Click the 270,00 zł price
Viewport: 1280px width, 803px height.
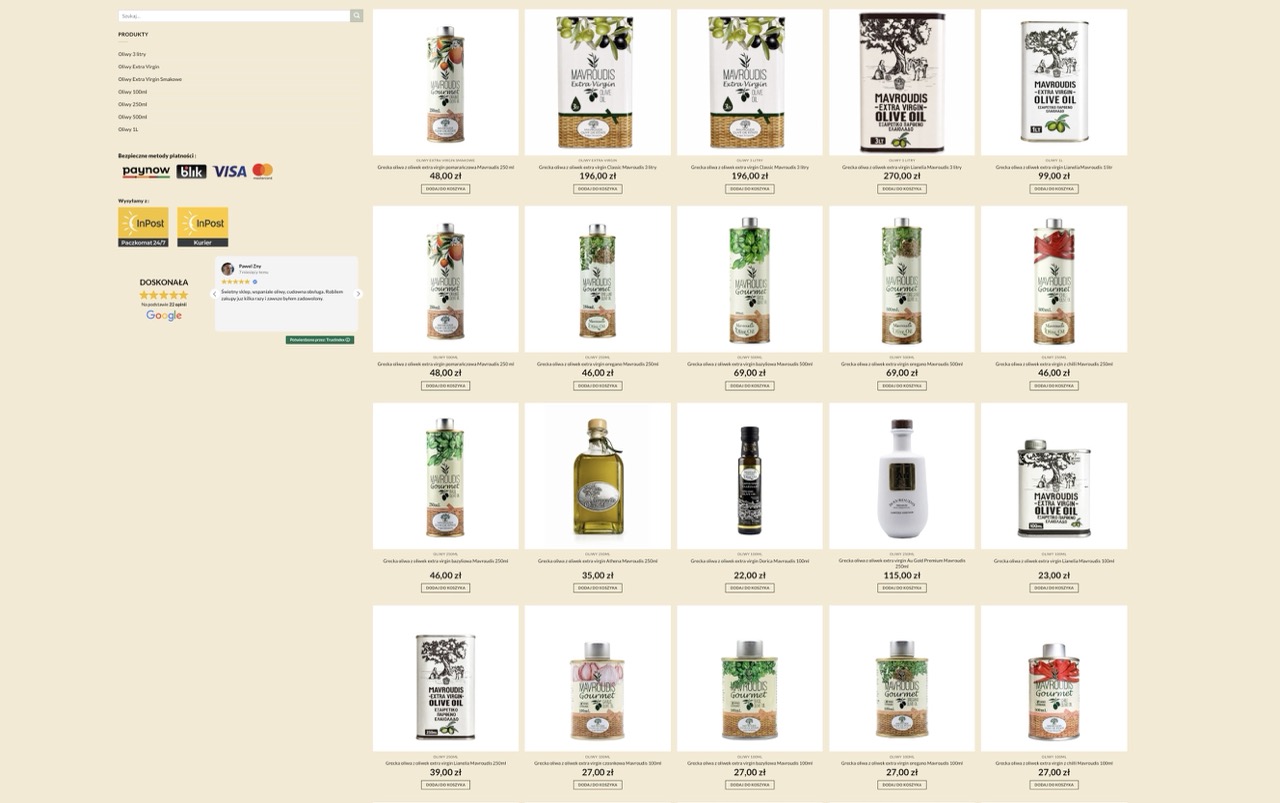902,176
